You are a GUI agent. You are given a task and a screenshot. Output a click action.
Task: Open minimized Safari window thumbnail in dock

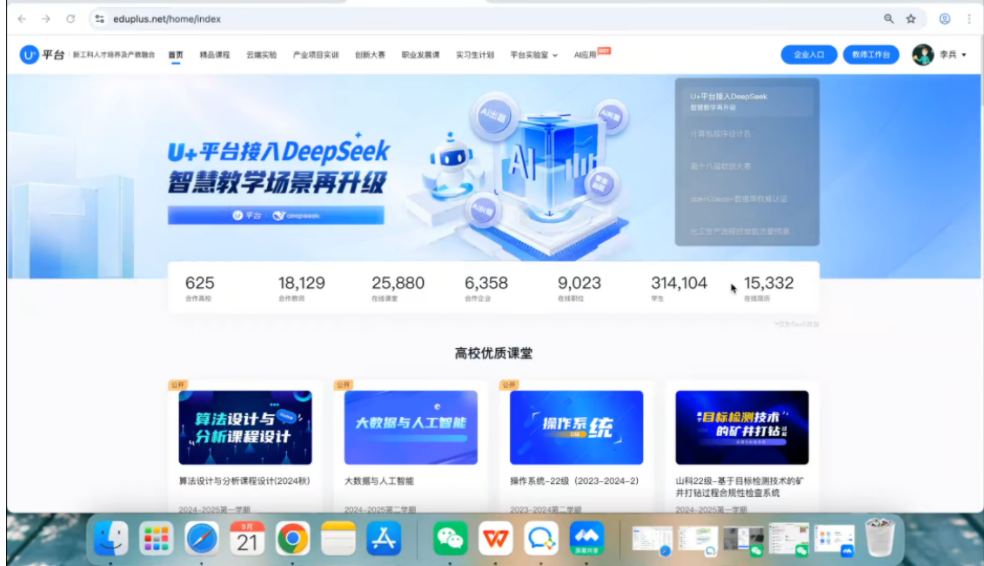[652, 541]
